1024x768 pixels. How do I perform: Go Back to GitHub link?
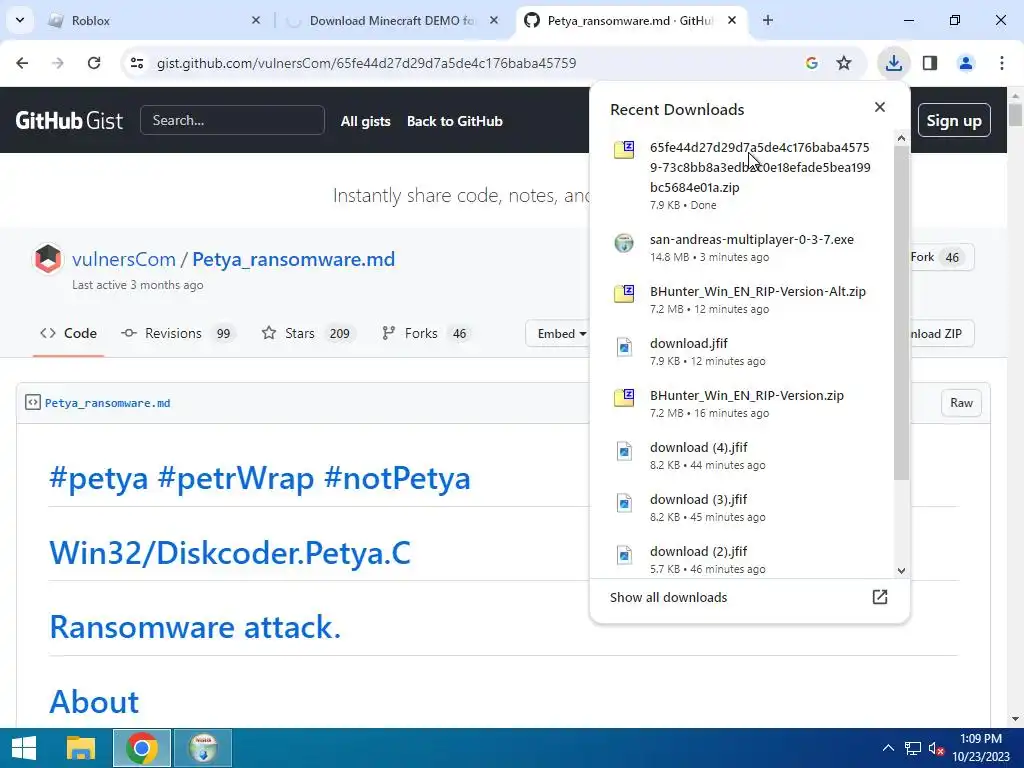click(x=455, y=121)
